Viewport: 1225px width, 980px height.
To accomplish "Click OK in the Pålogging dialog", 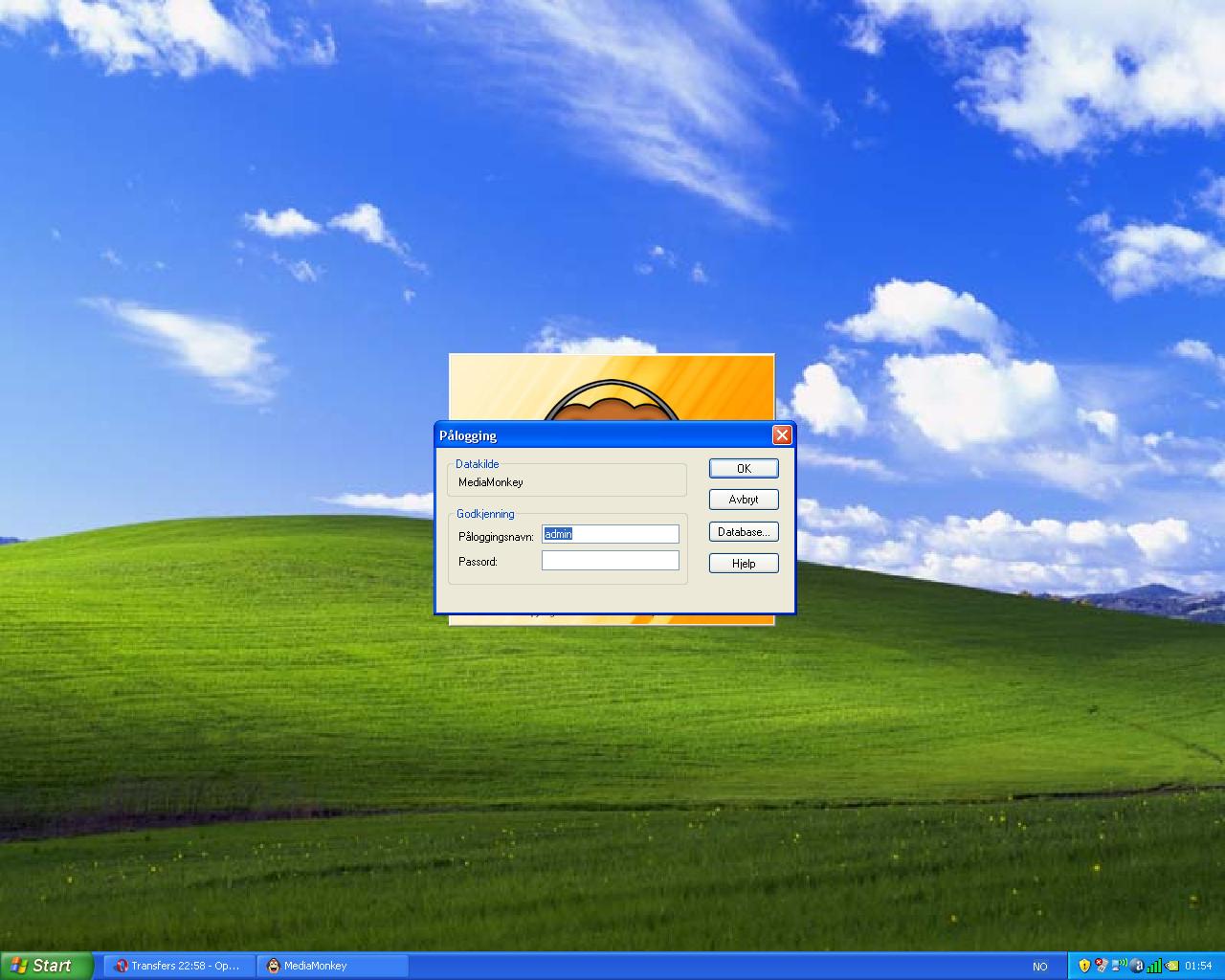I will [744, 468].
